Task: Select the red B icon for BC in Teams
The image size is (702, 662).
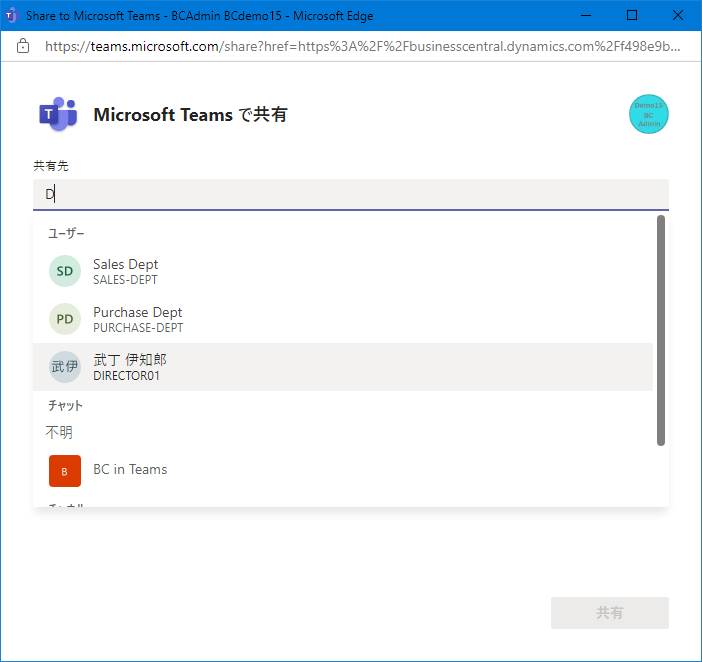Action: pyautogui.click(x=65, y=471)
